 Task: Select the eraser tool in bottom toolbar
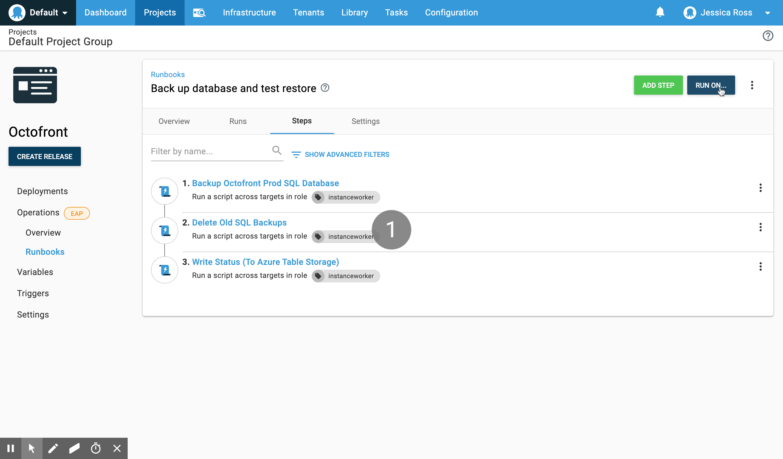pyautogui.click(x=74, y=449)
